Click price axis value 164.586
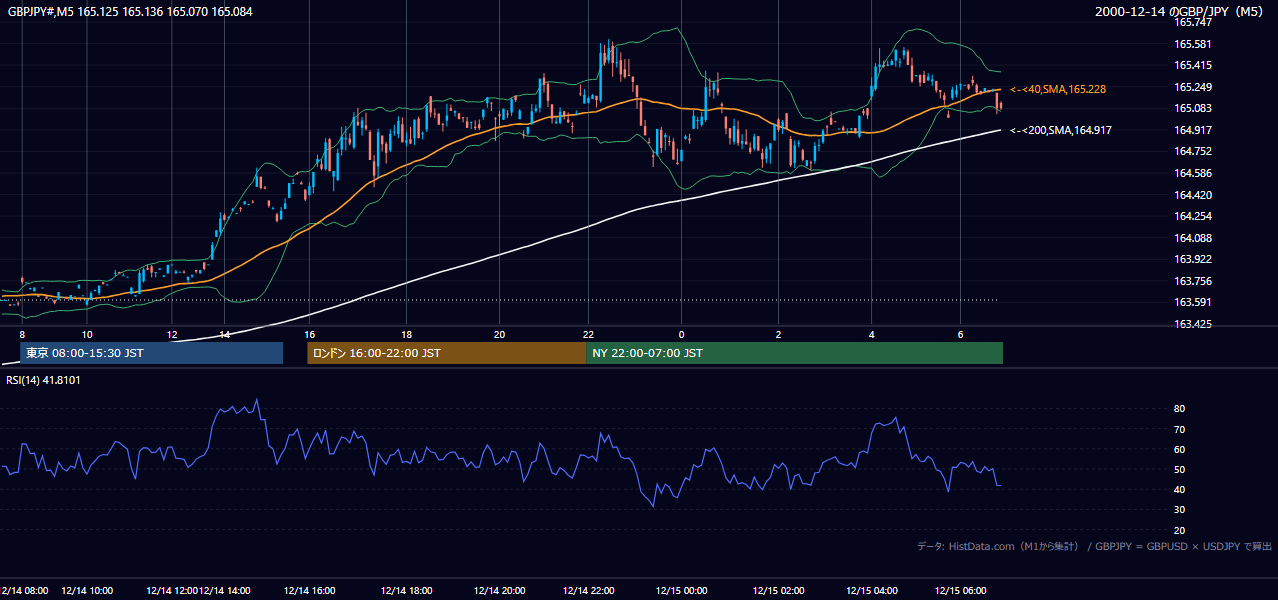 point(1192,173)
